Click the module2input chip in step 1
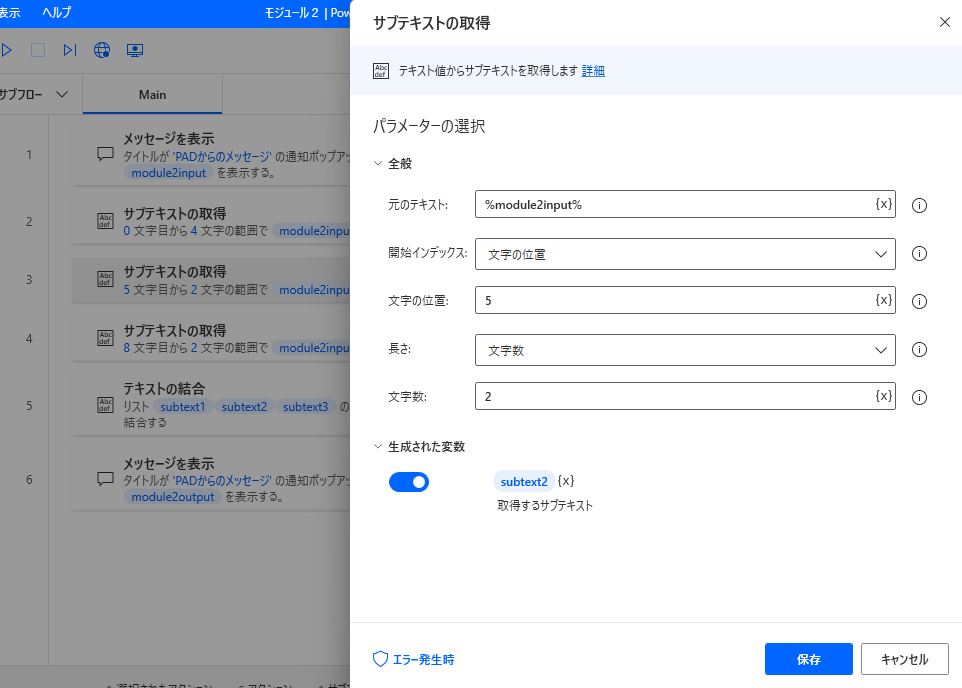This screenshot has height=688, width=962. point(169,172)
